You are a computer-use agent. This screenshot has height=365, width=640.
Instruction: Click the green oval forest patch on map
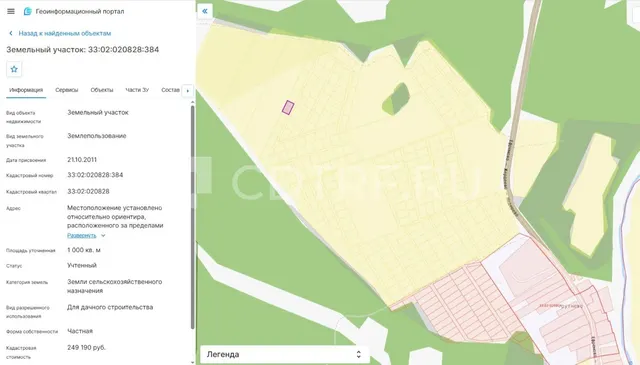pos(396,99)
